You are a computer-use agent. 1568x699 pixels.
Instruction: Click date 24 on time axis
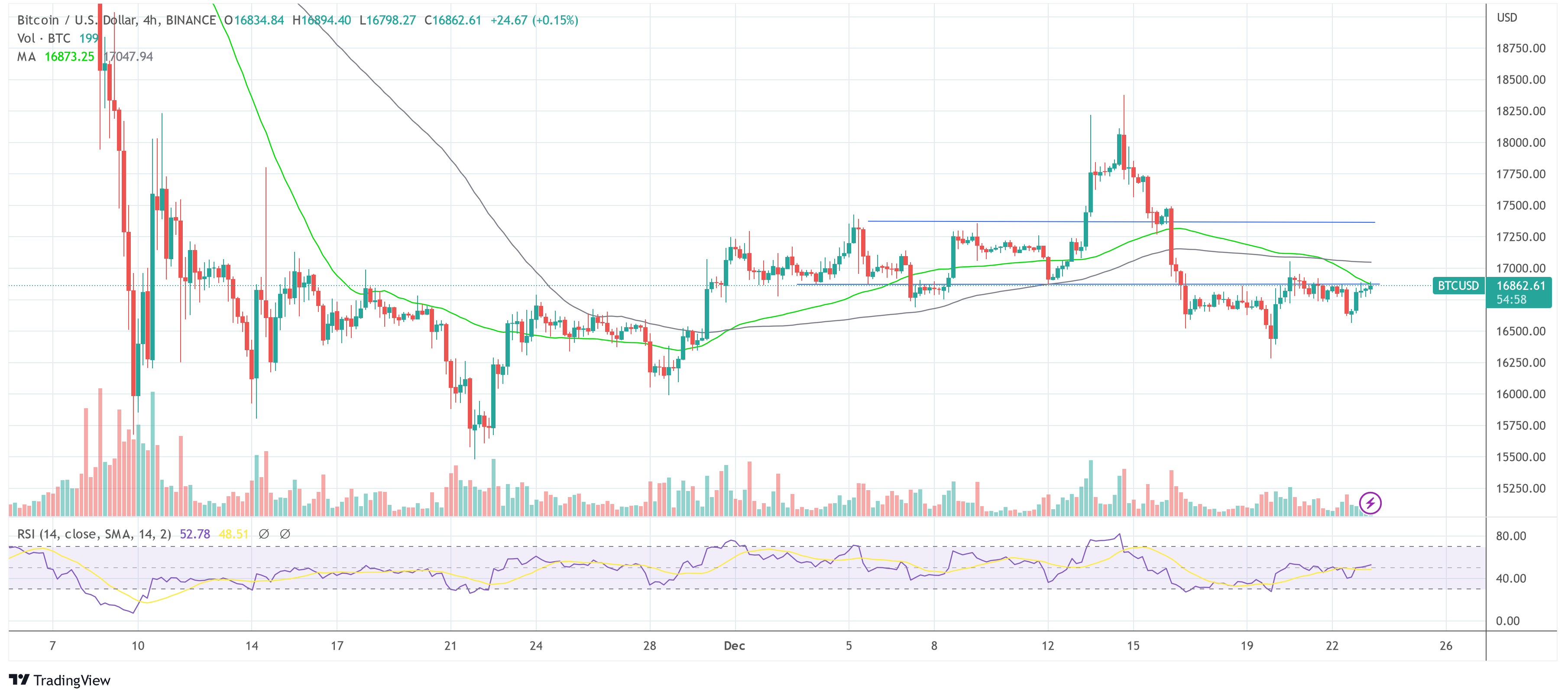point(536,646)
